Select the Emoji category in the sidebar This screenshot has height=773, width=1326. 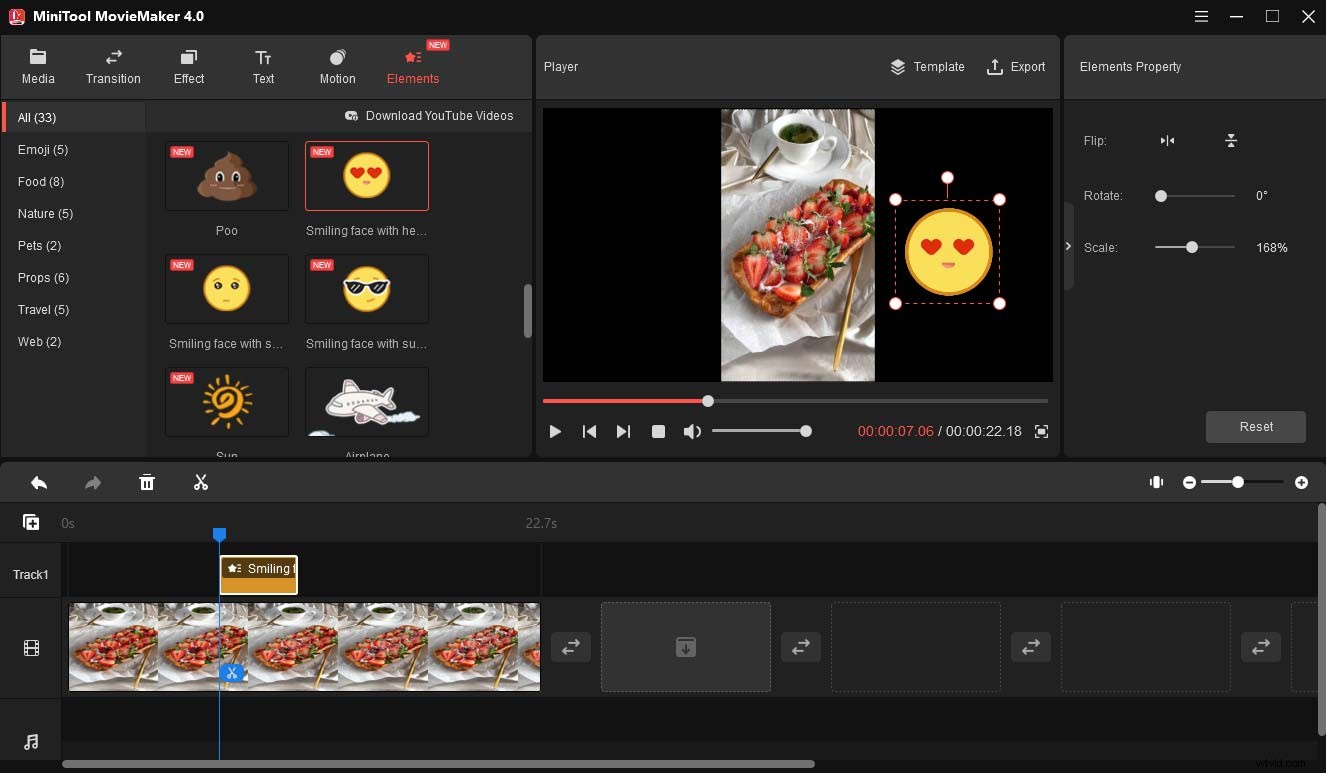tap(43, 149)
